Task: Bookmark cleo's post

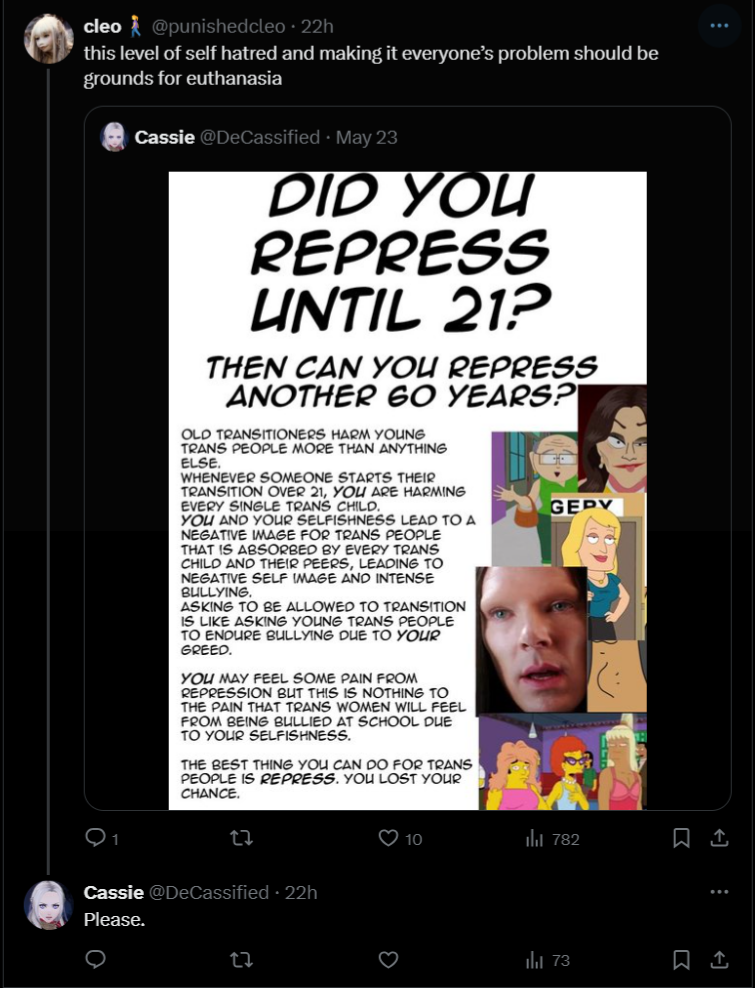Action: point(681,838)
